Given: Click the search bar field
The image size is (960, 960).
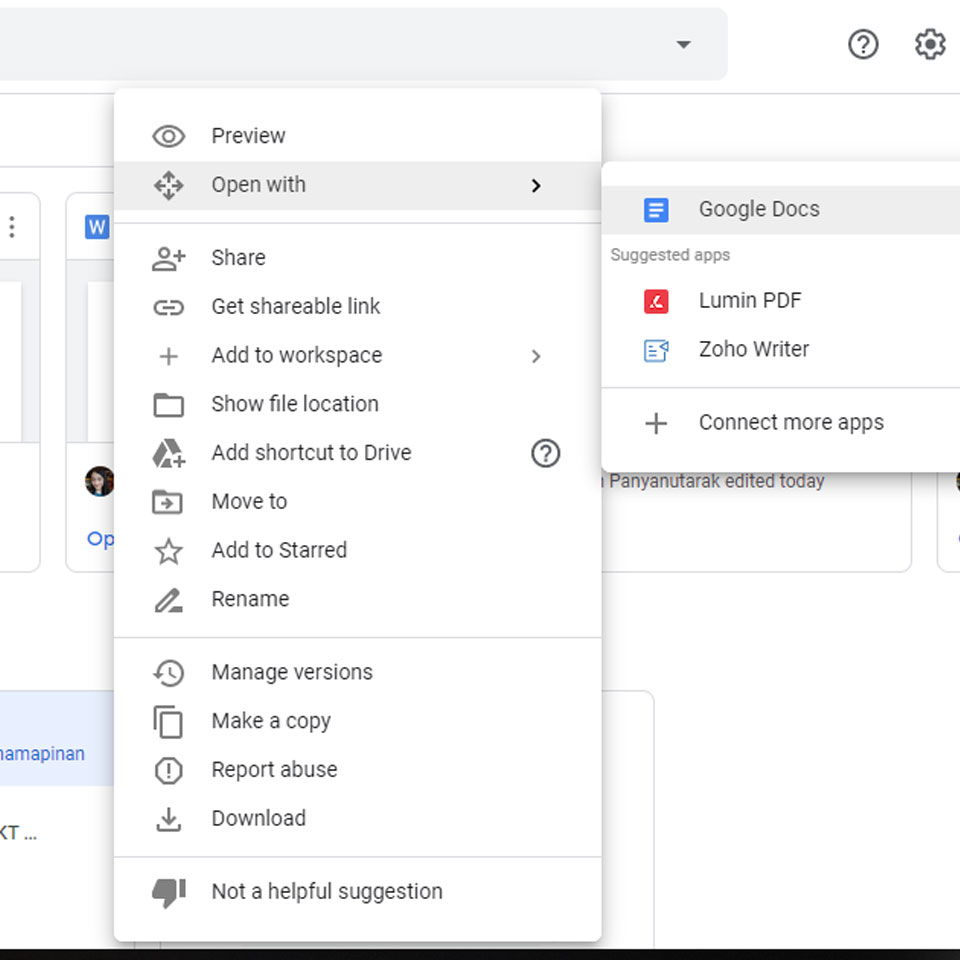Looking at the screenshot, I should point(364,44).
